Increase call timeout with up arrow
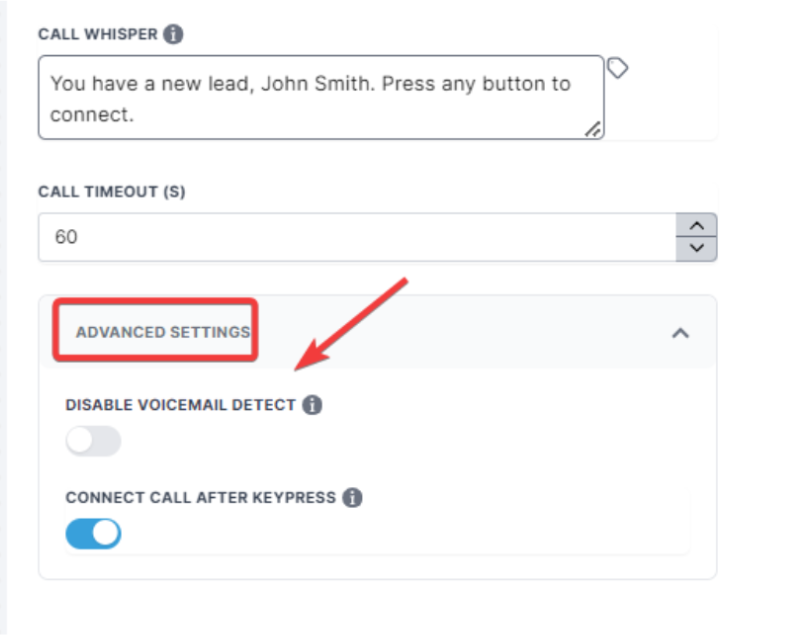This screenshot has height=644, width=794. 697,225
